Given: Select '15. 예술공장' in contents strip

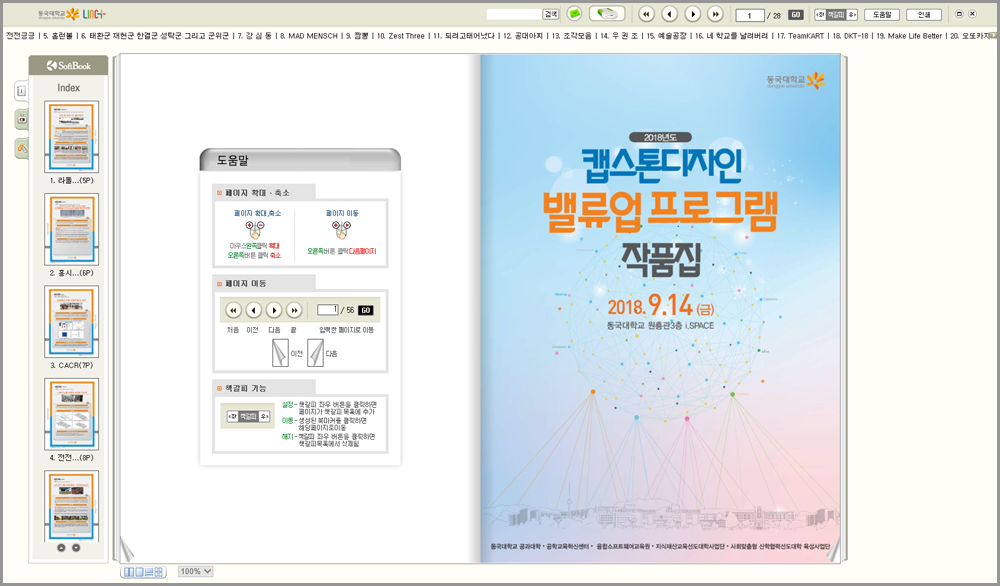Looking at the screenshot, I should (666, 36).
